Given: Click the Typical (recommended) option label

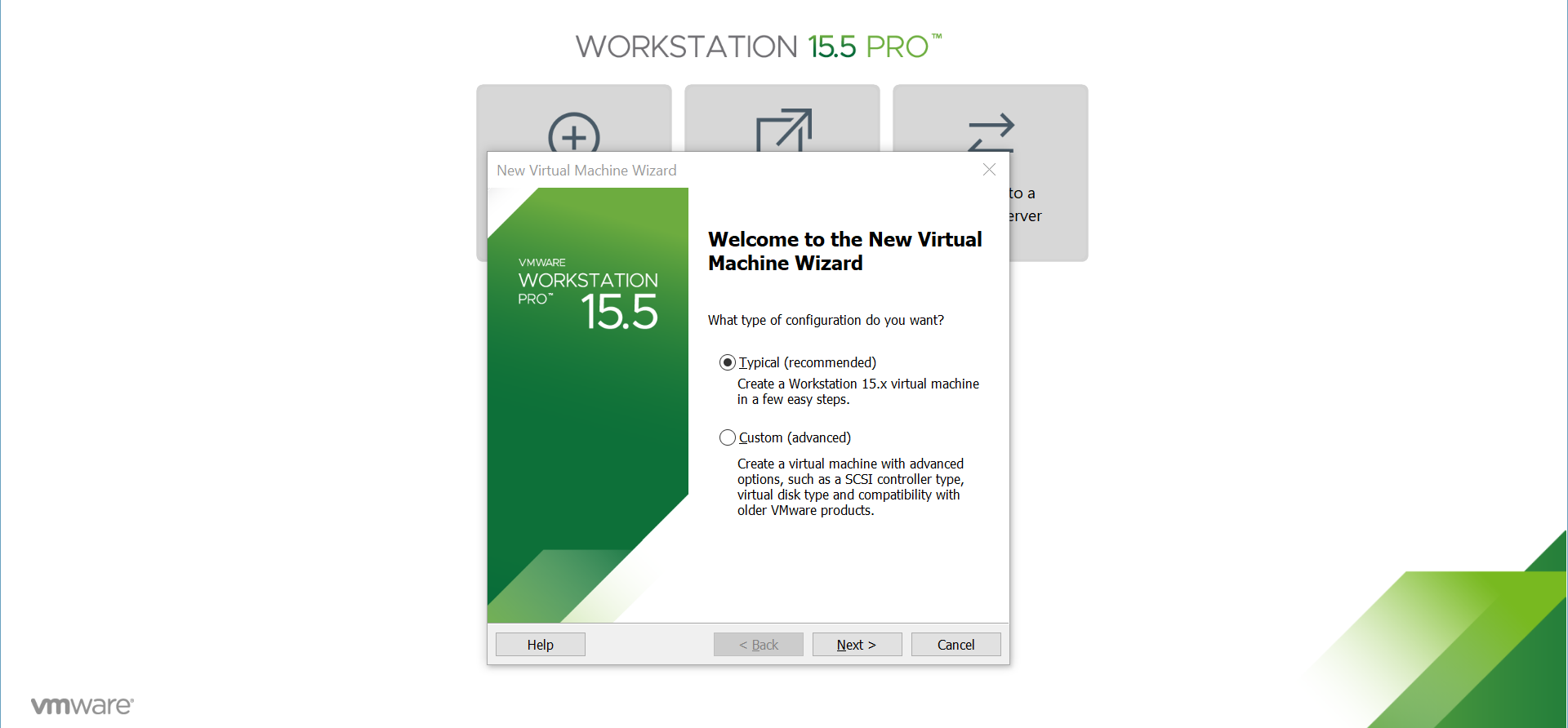Looking at the screenshot, I should [x=807, y=362].
